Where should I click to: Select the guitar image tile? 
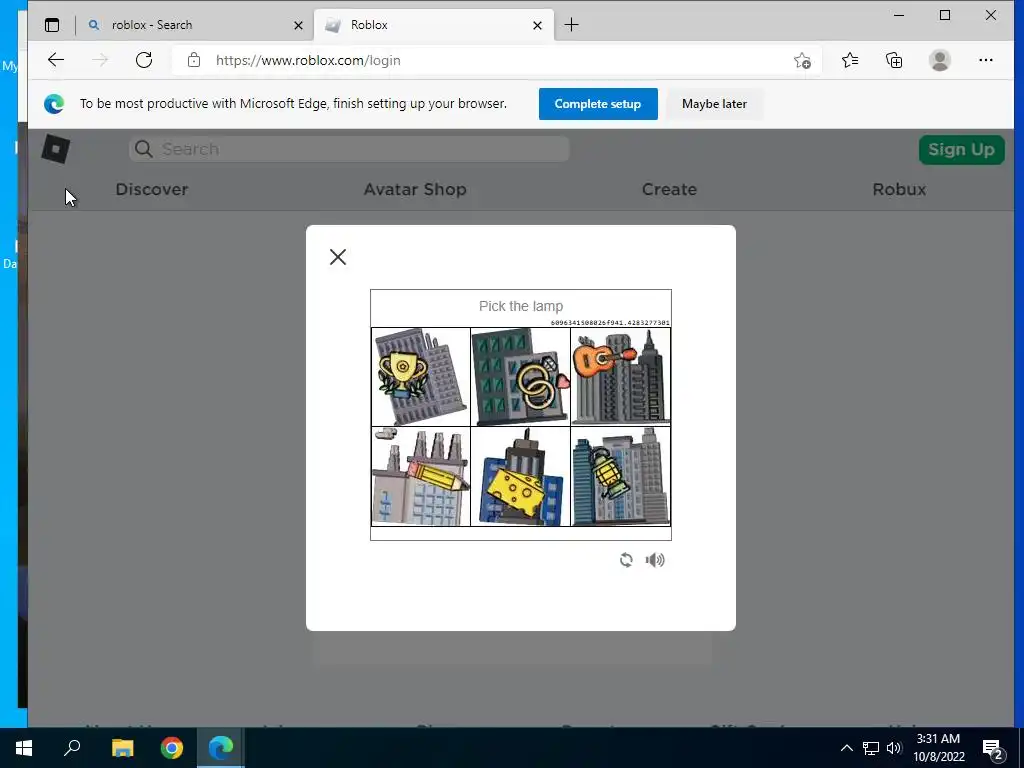[x=620, y=377]
